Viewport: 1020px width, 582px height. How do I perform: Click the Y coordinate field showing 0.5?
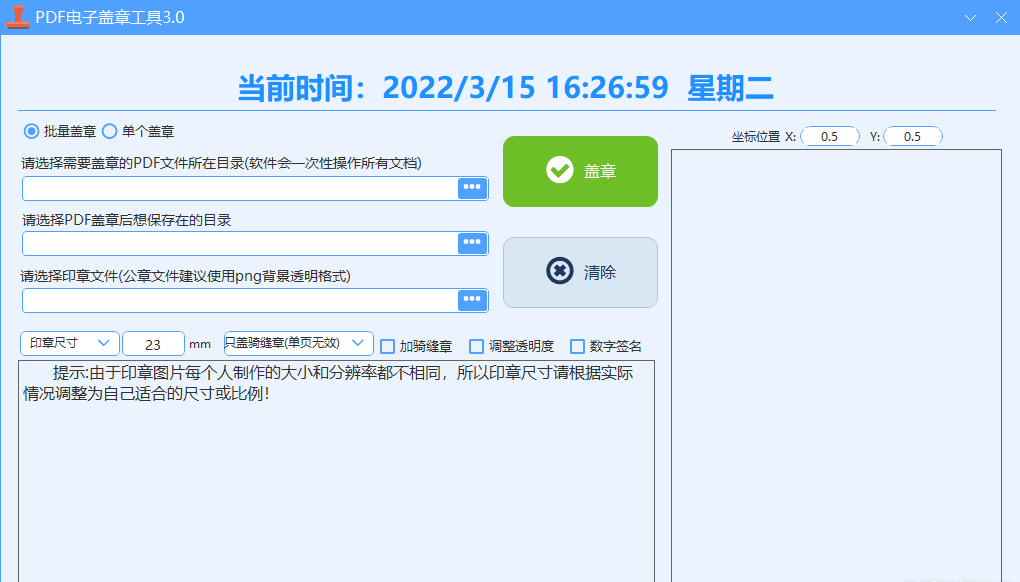coord(913,137)
